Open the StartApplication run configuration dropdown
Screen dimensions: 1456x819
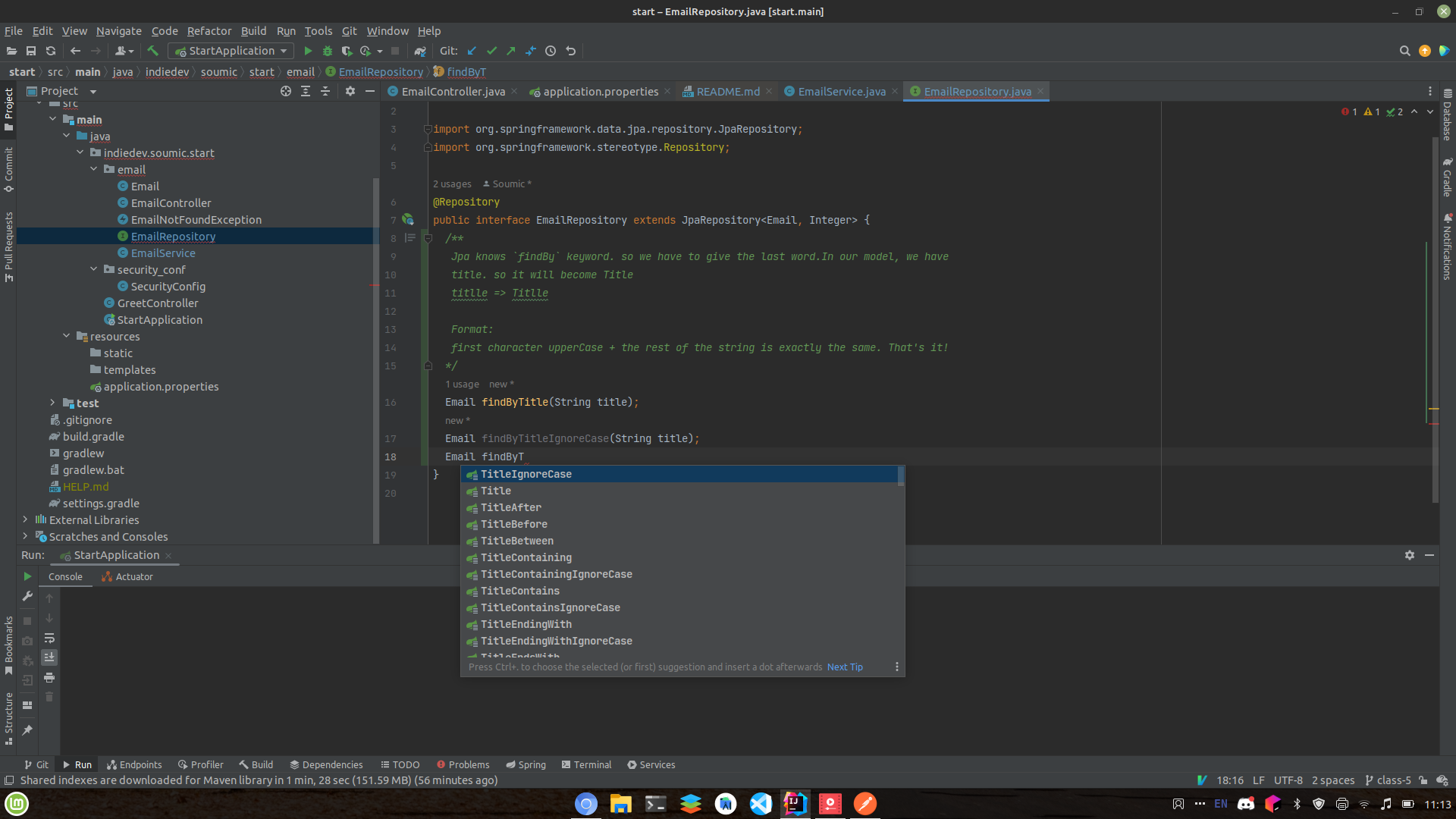tap(231, 51)
